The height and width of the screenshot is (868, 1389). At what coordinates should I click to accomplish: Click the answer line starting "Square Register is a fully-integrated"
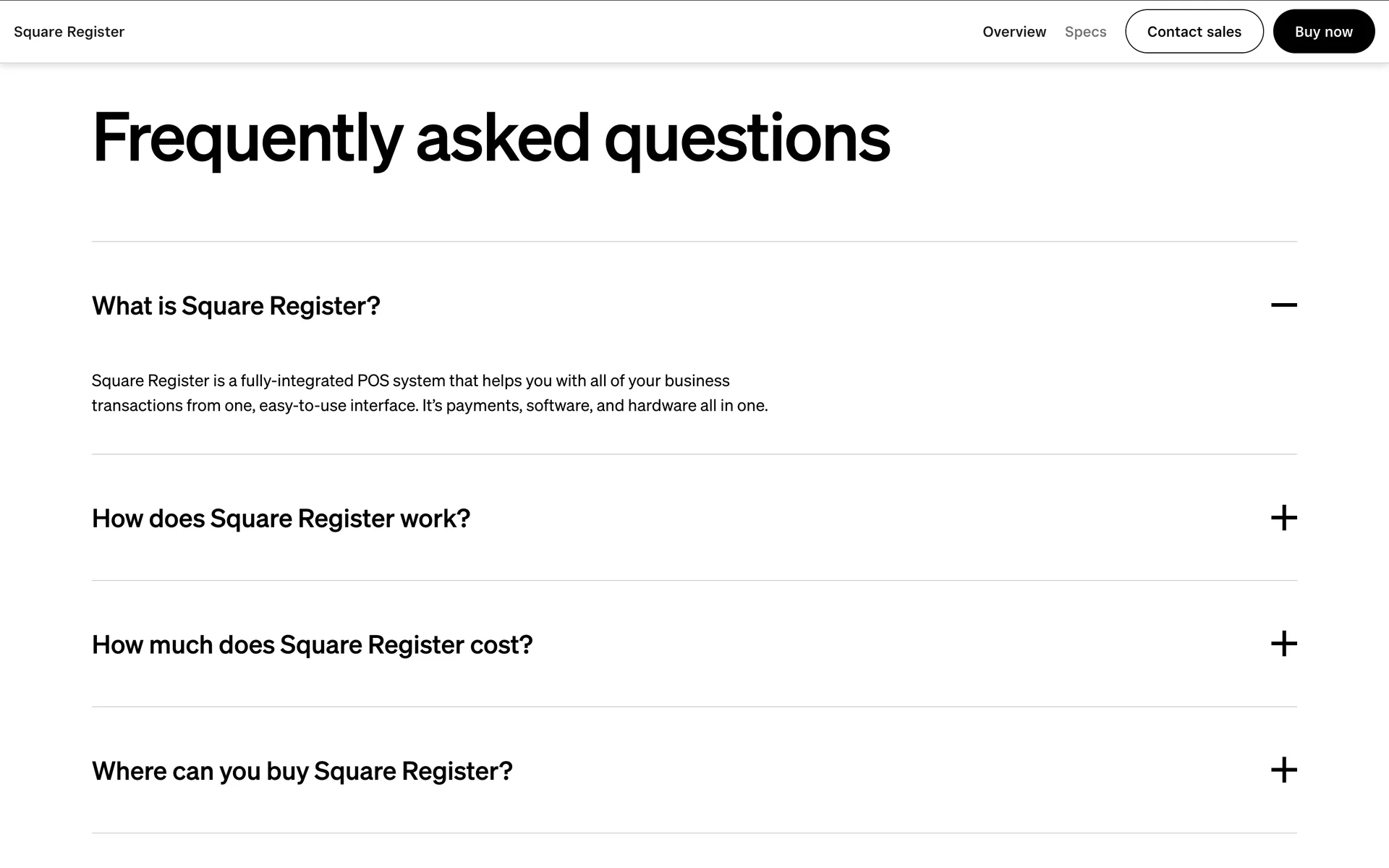click(x=410, y=380)
